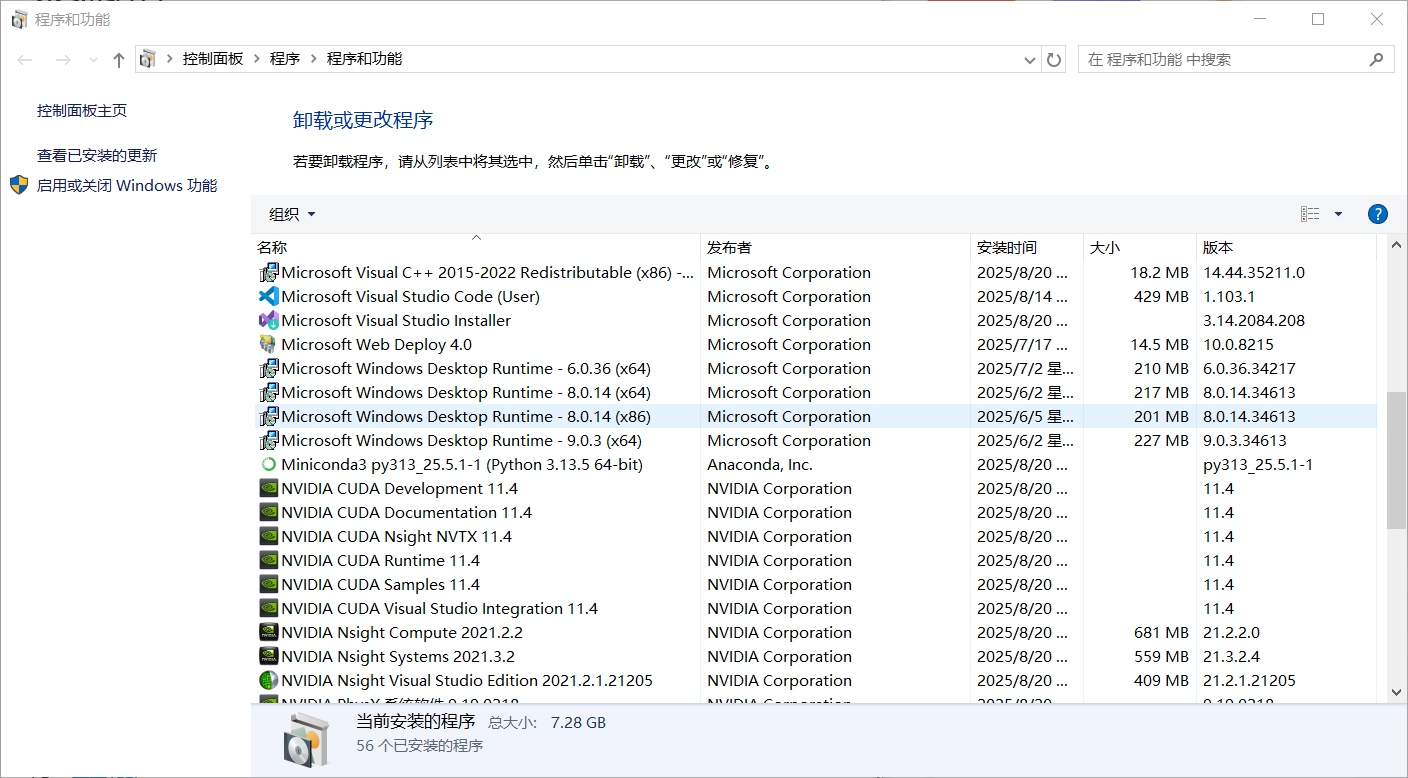Go to 程序 in the breadcrumb
Image resolution: width=1408 pixels, height=778 pixels.
coord(285,59)
